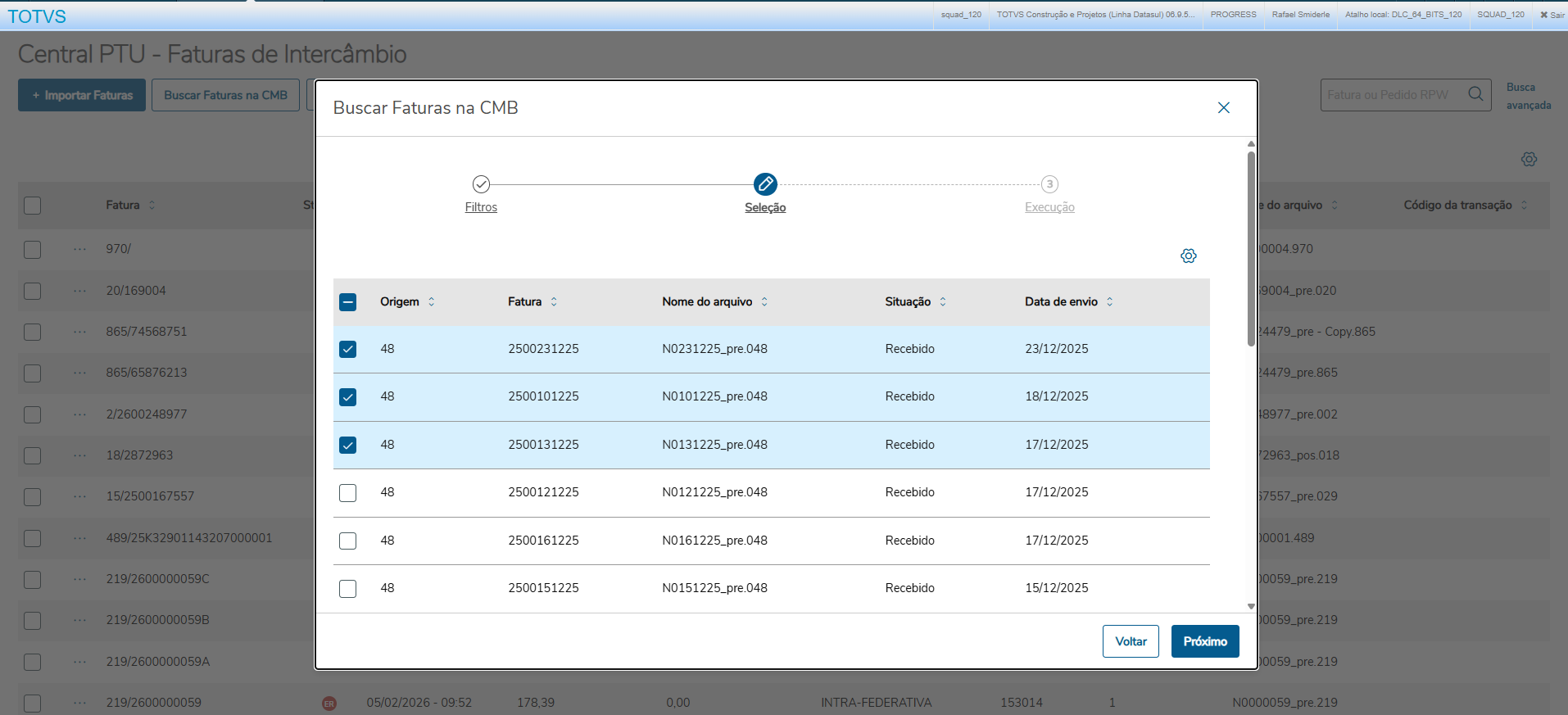Sort the dialog table by Origem
The width and height of the screenshot is (1568, 715).
click(x=432, y=302)
